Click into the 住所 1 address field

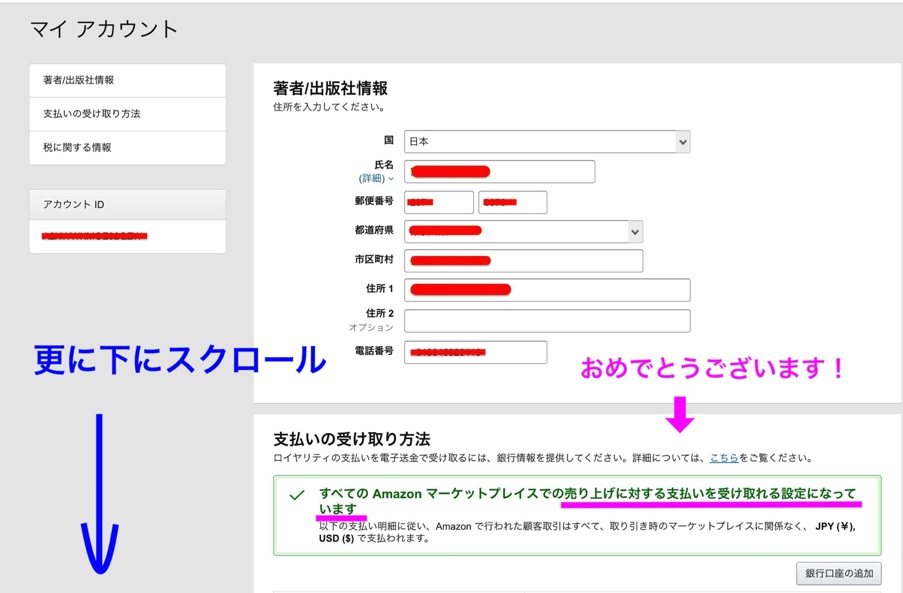pyautogui.click(x=547, y=290)
